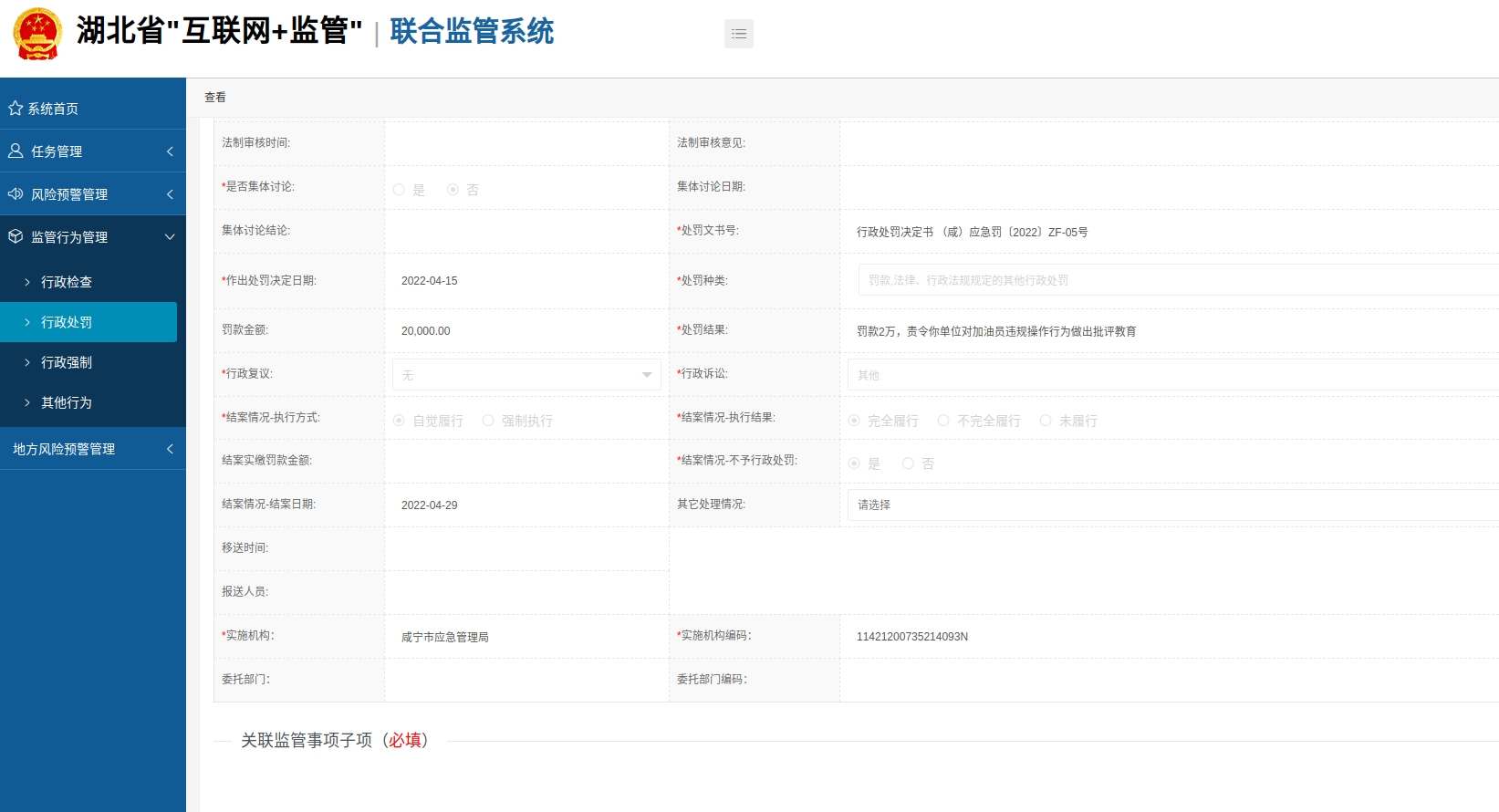Click the cube icon beside 监管行为管理
The width and height of the screenshot is (1499, 812).
pyautogui.click(x=16, y=237)
